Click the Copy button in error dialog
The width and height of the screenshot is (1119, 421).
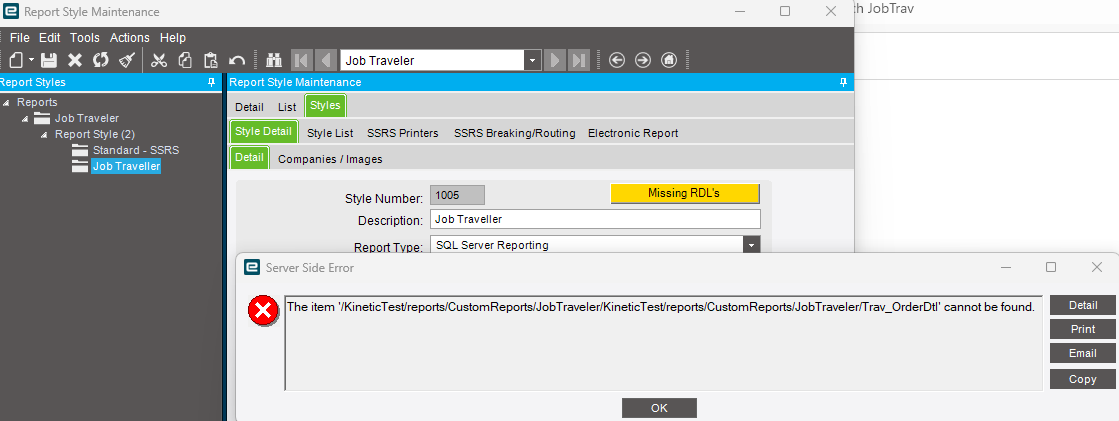(x=1082, y=379)
